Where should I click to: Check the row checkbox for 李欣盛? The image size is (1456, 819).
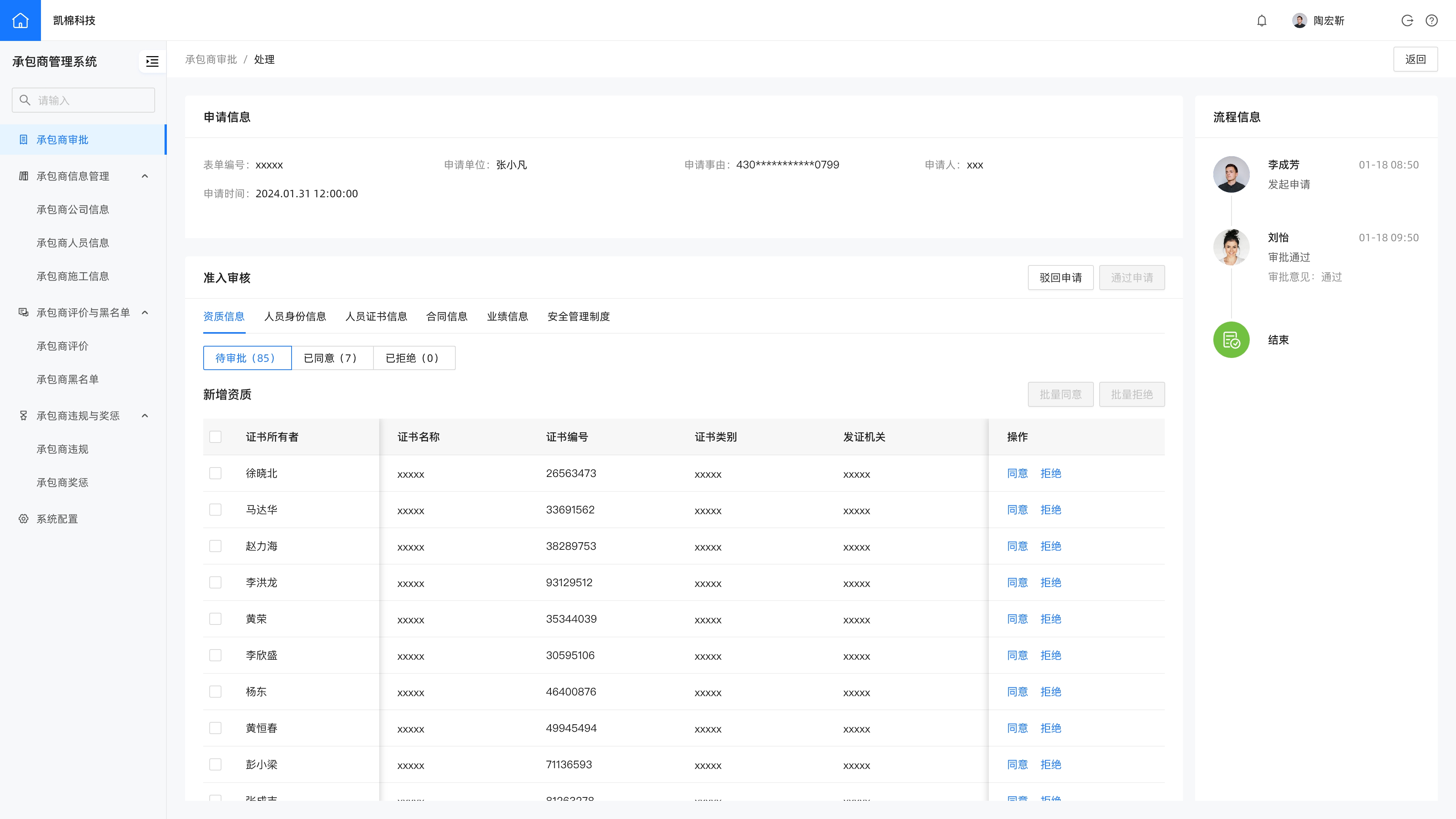tap(215, 655)
